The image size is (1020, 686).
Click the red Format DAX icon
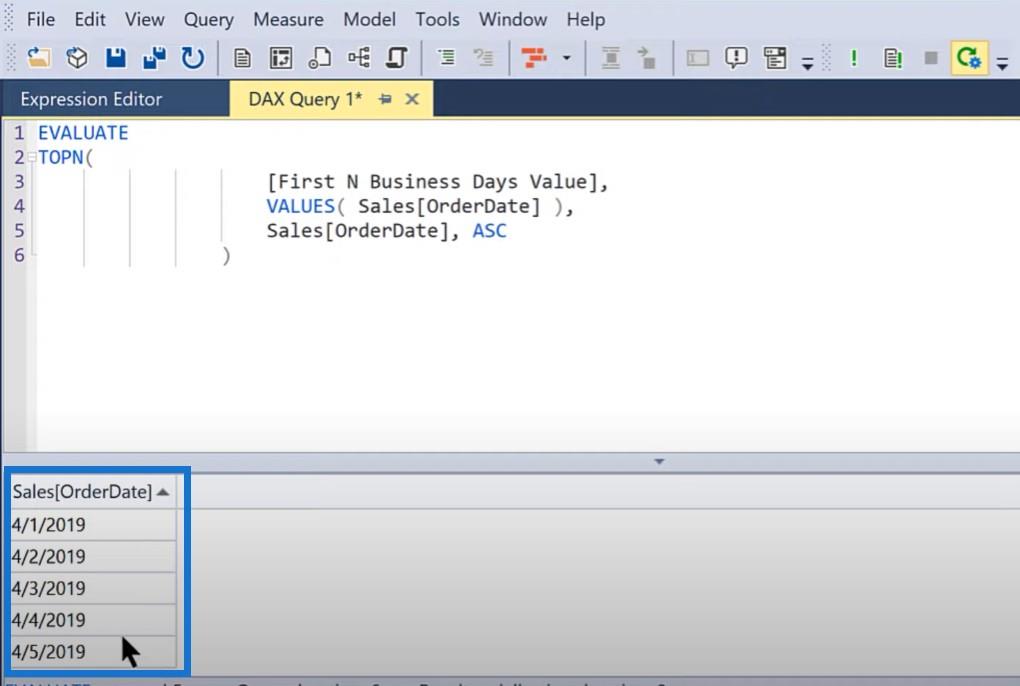click(x=534, y=58)
